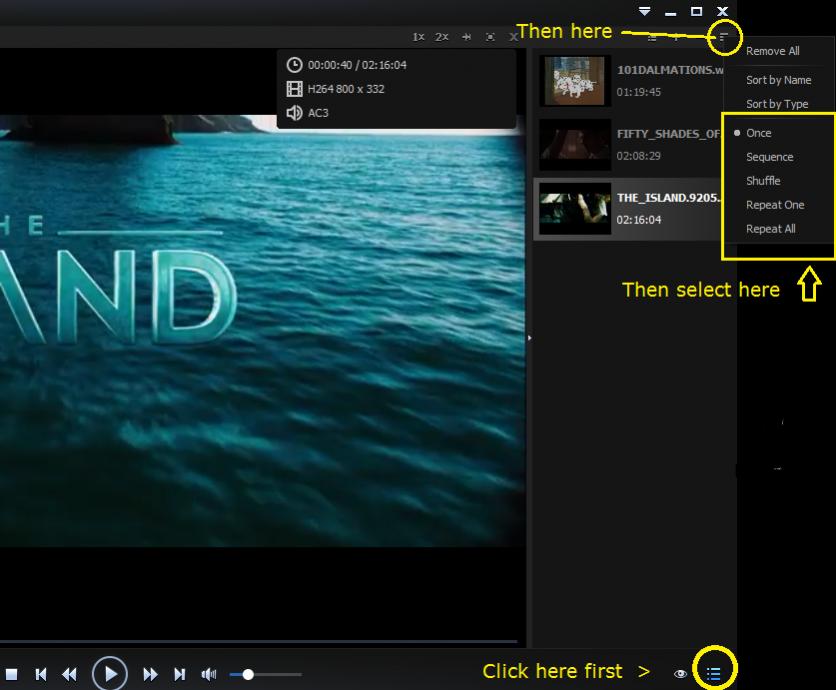Click the round Play button
Image resolution: width=836 pixels, height=690 pixels.
coord(110,674)
